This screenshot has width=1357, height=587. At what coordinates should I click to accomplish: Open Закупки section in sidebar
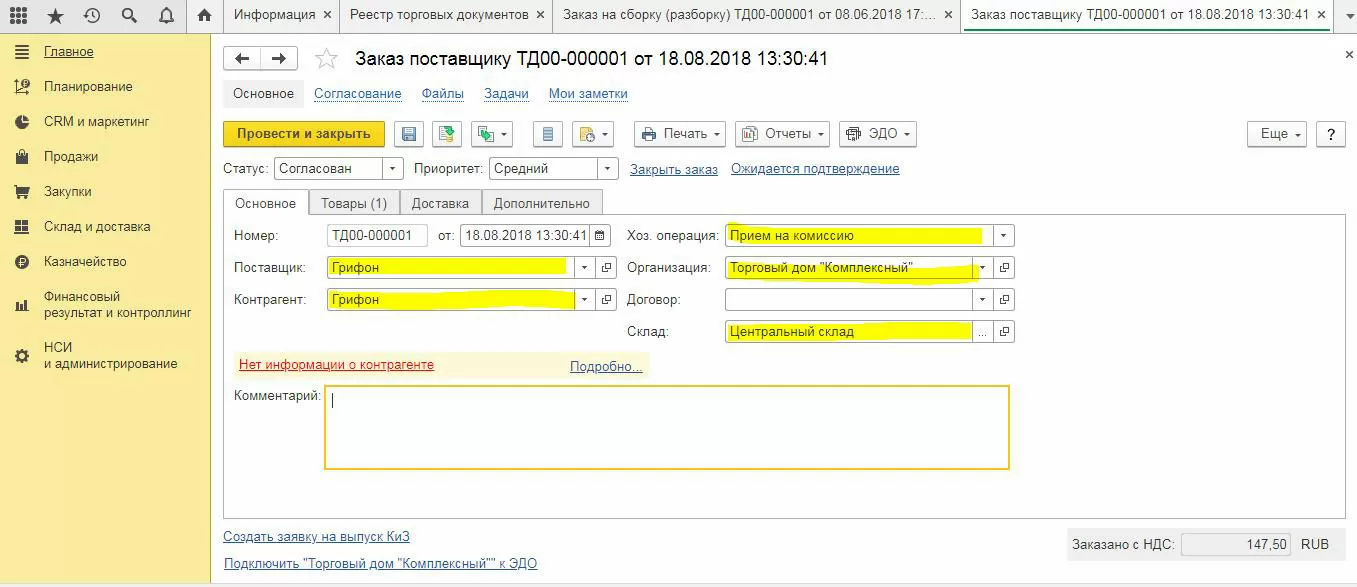click(x=68, y=192)
